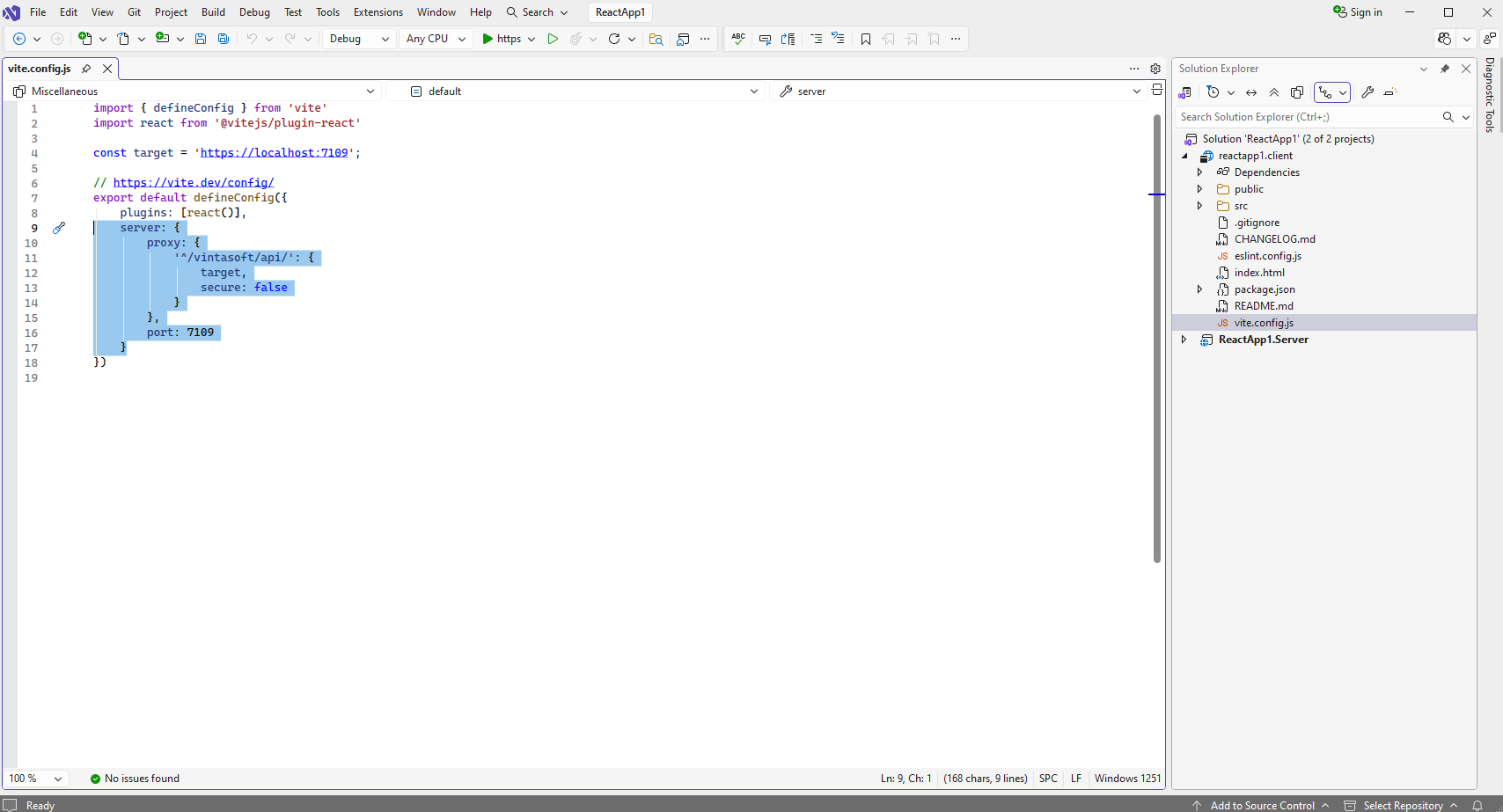Click Sync with Active Document arrows icon
Image resolution: width=1503 pixels, height=812 pixels.
(x=1251, y=92)
